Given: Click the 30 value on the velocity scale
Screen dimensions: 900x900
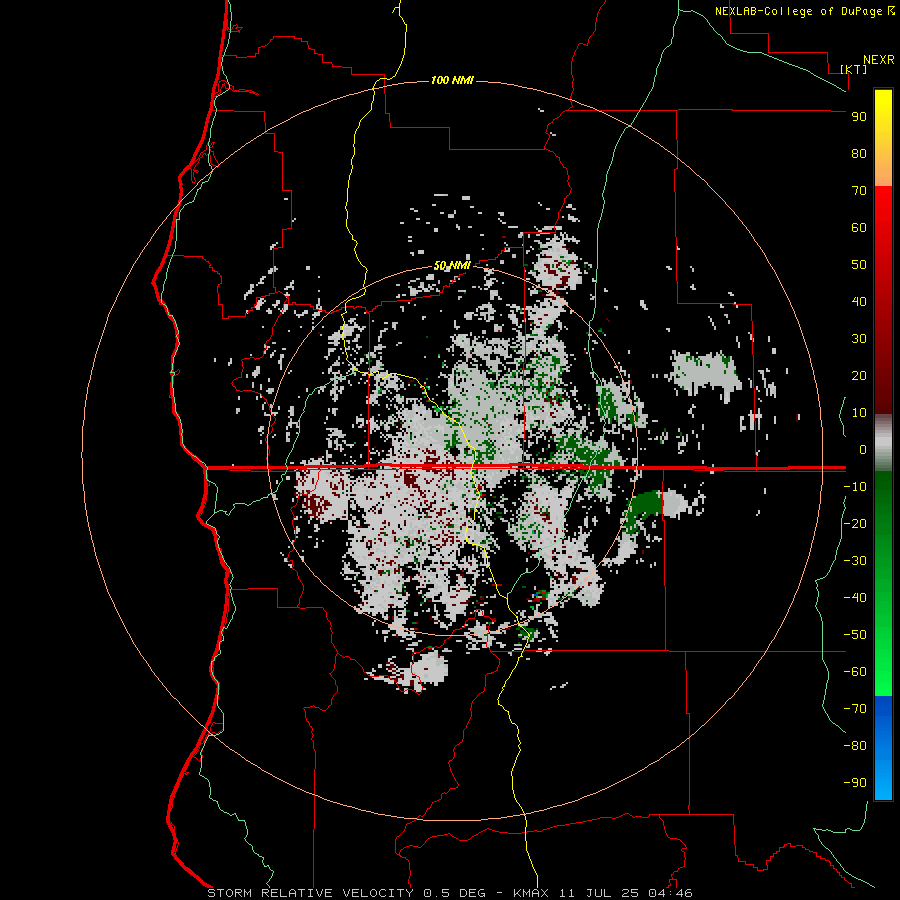Looking at the screenshot, I should (x=859, y=339).
